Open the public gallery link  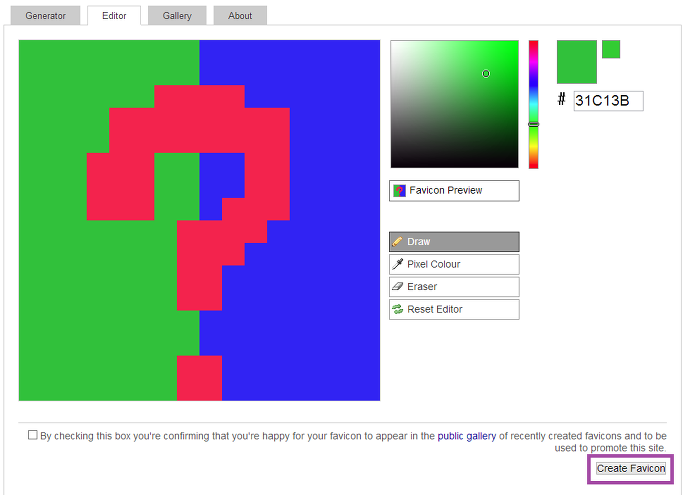(x=467, y=436)
